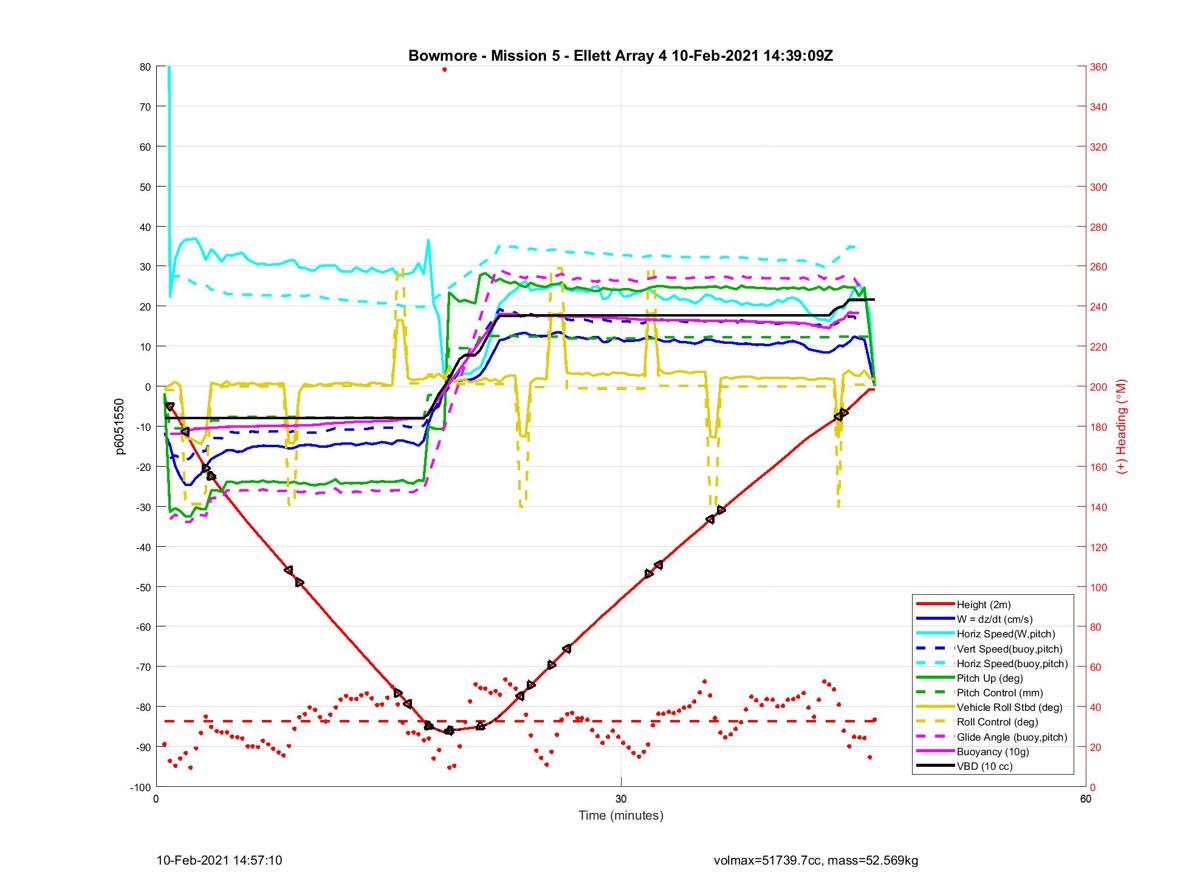Click the '200' heading axis tick label
Screen dimensions: 1200x885
[x=1100, y=387]
